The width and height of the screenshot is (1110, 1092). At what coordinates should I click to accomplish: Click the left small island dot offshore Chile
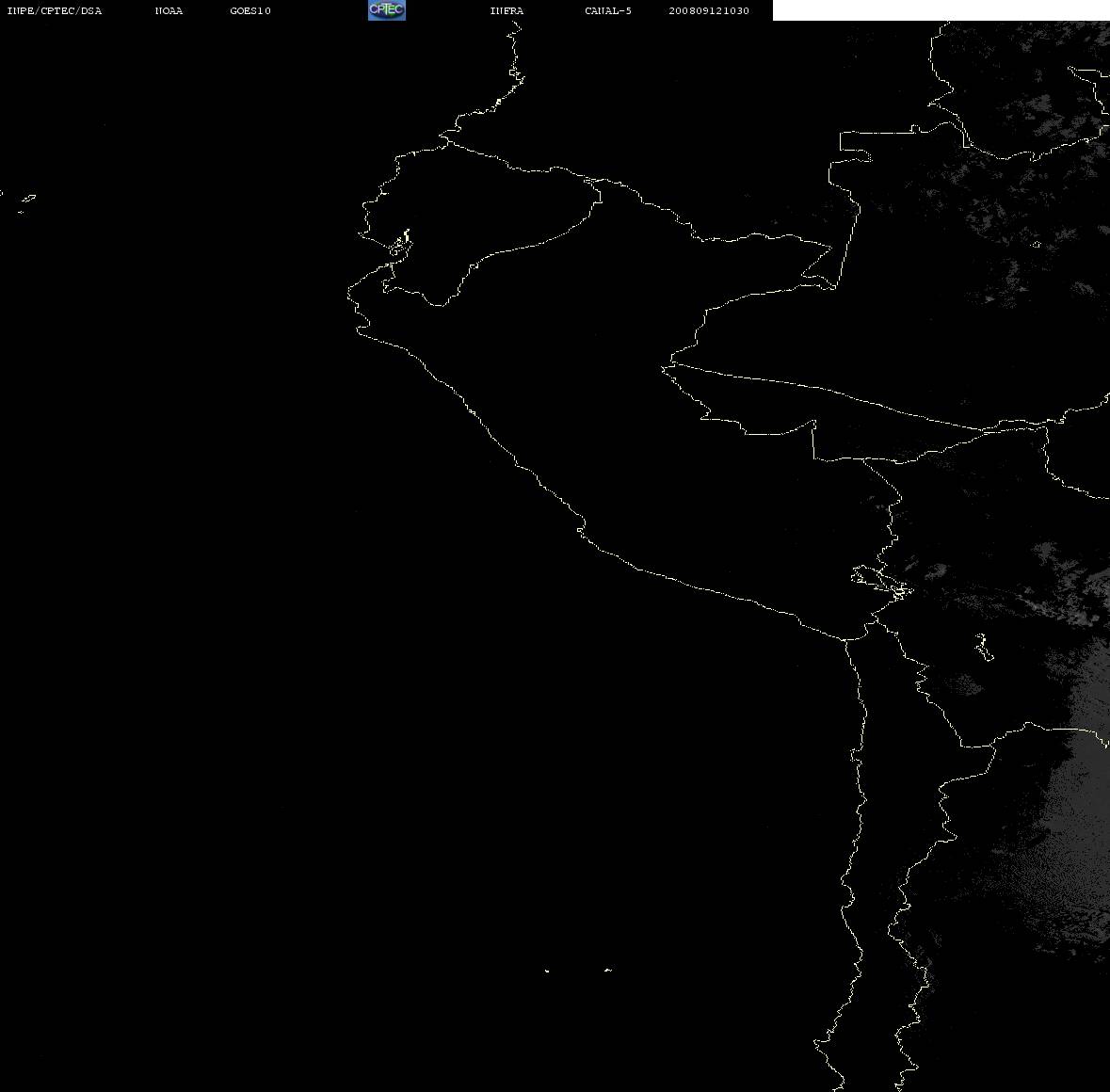click(x=546, y=971)
